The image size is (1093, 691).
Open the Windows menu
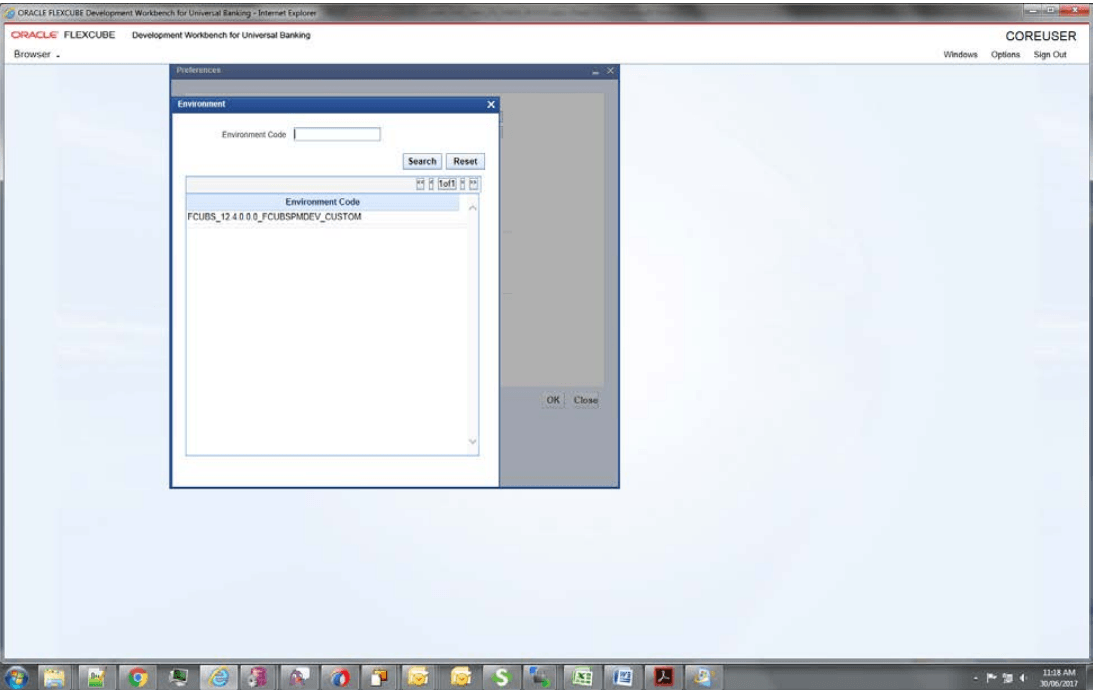pyautogui.click(x=960, y=54)
